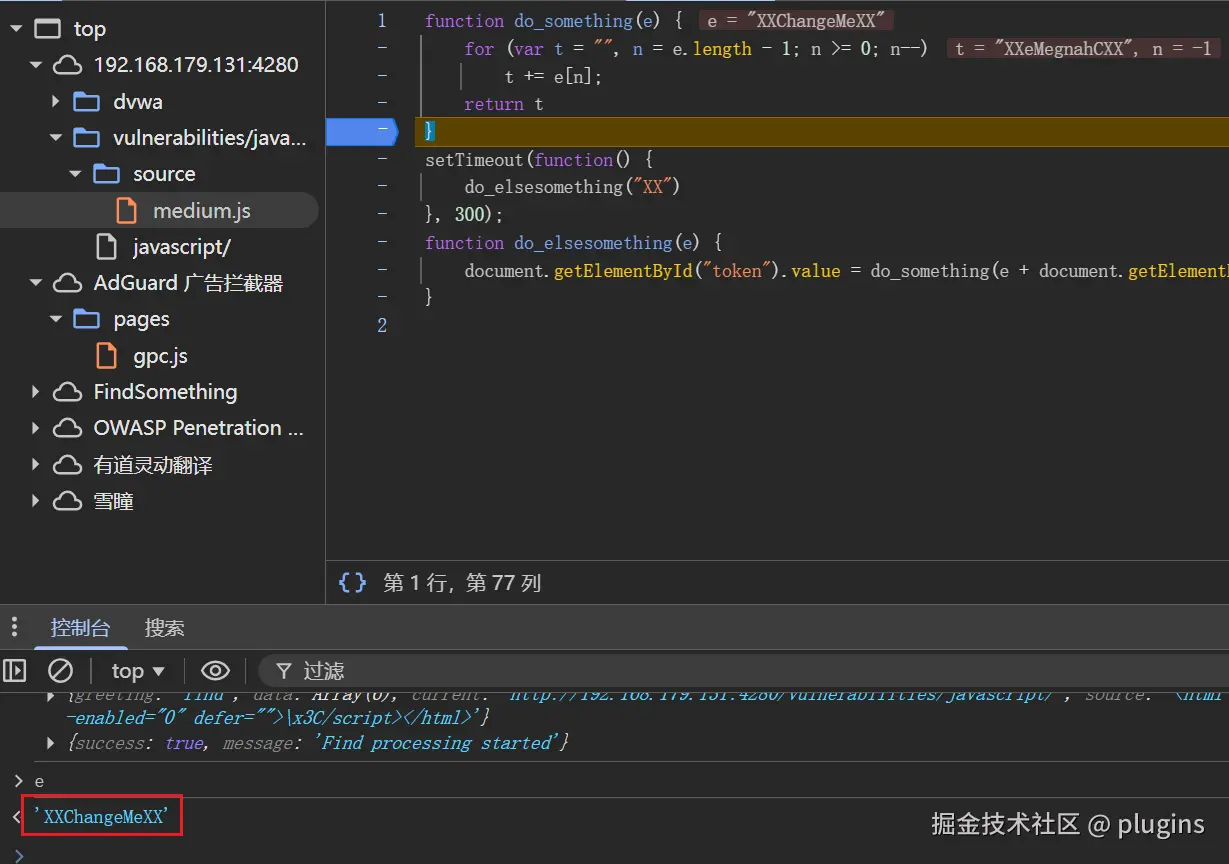Select the dvwa folder label
The height and width of the screenshot is (864, 1229).
[x=138, y=102]
